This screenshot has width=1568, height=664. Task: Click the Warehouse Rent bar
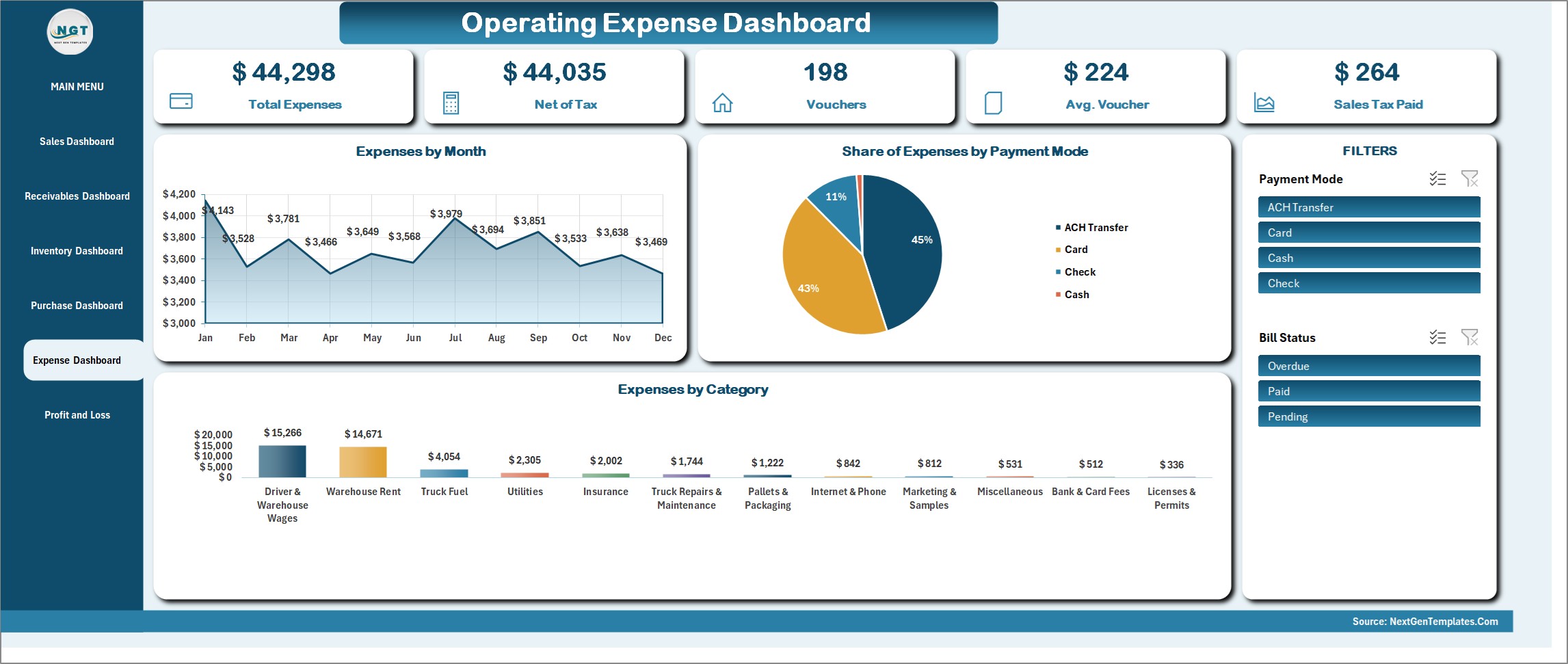click(363, 462)
